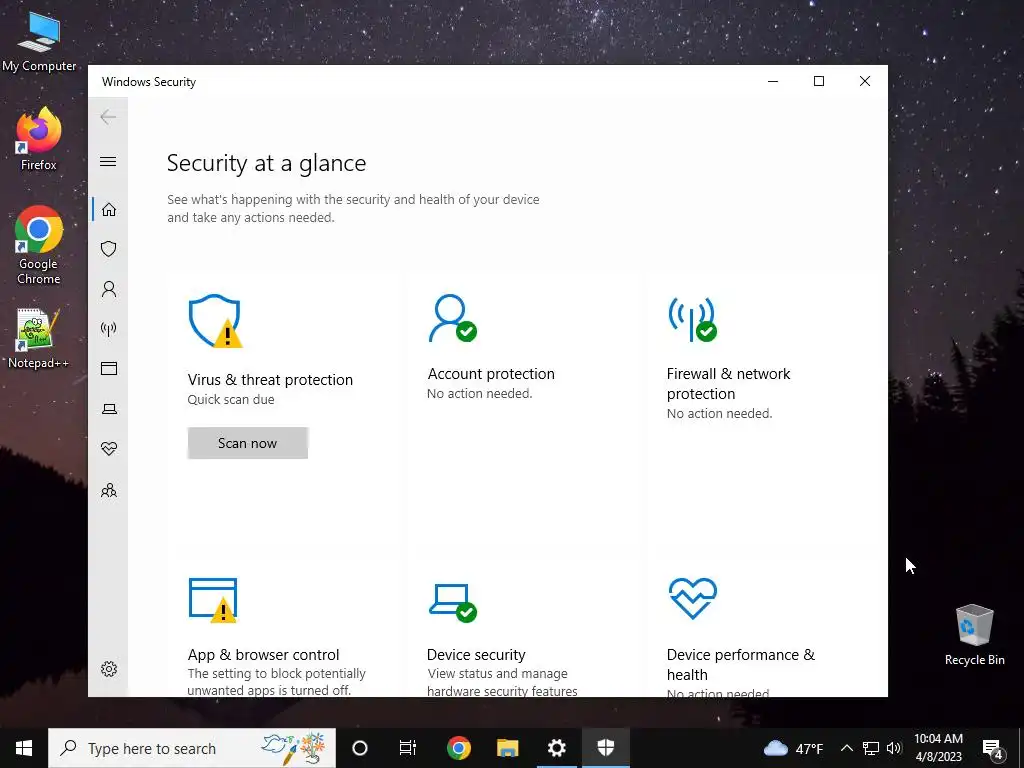1024x768 pixels.
Task: Open the Virus & threat protection heading
Action: [270, 379]
